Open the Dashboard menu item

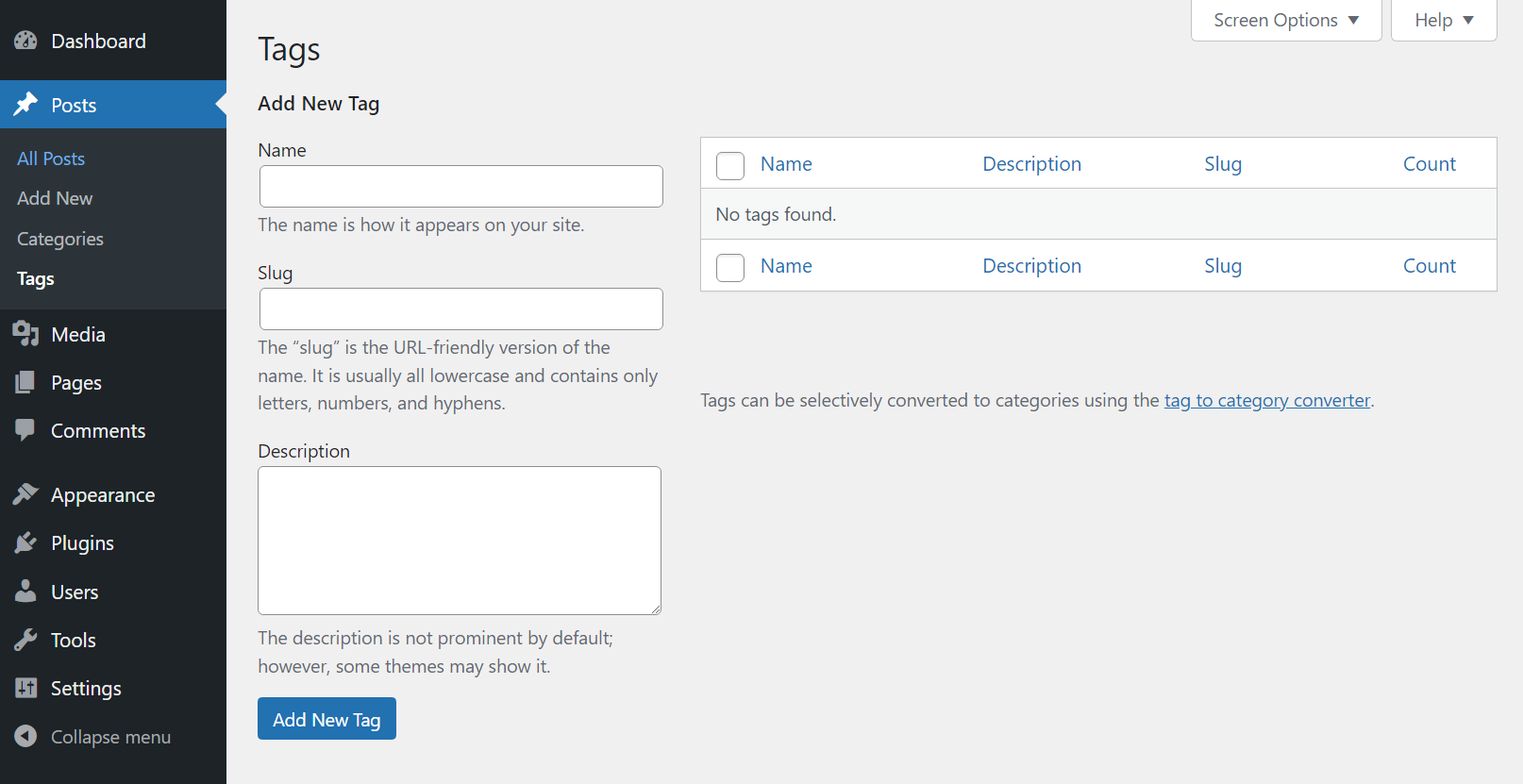(113, 41)
